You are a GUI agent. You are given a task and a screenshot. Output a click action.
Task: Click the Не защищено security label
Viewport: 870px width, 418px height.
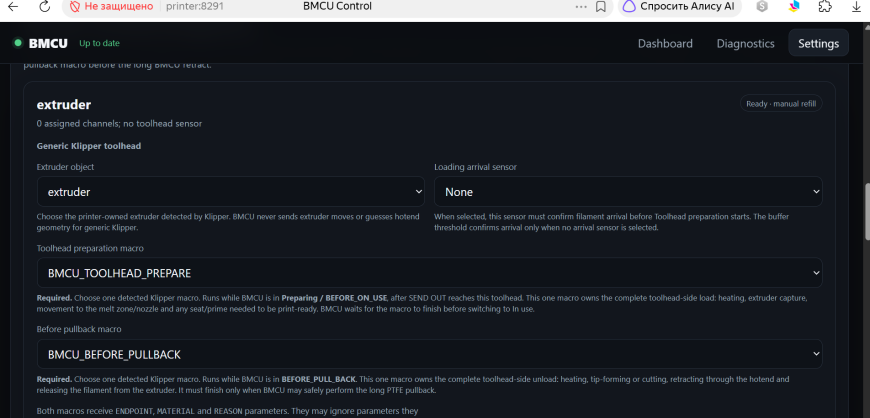pos(119,7)
